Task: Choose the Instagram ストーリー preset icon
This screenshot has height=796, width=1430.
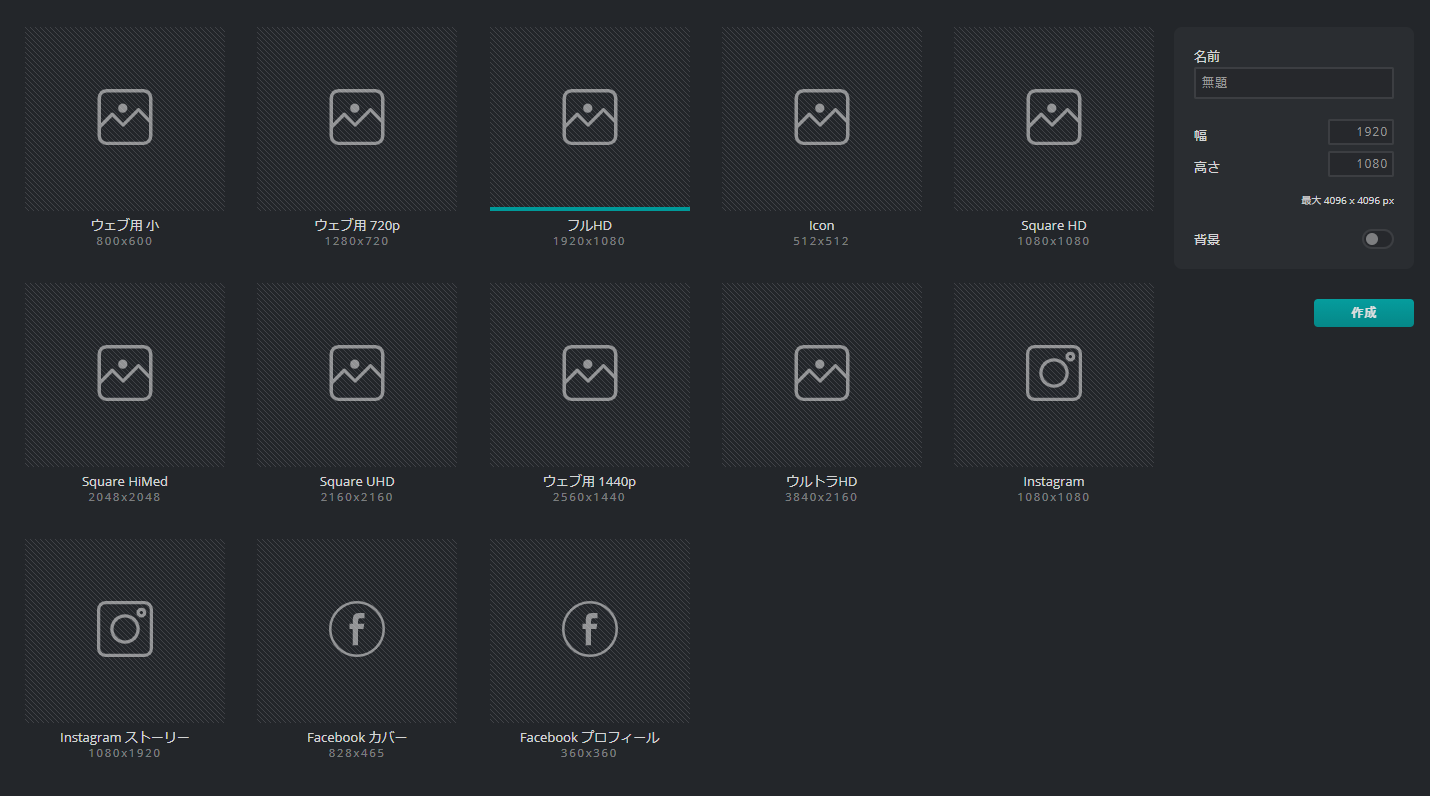Action: [x=125, y=629]
